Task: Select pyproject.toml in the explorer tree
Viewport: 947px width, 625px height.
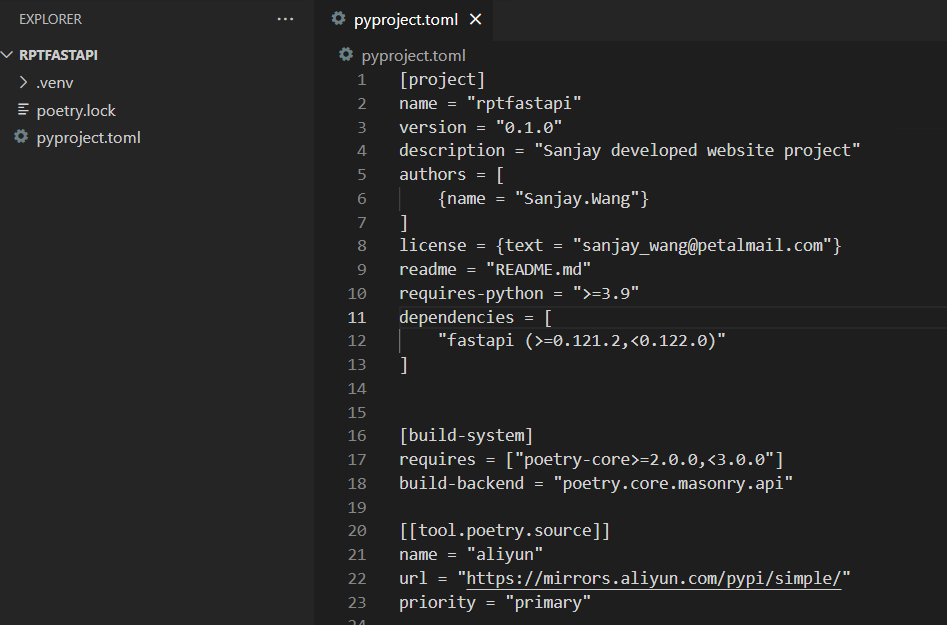Action: [88, 138]
